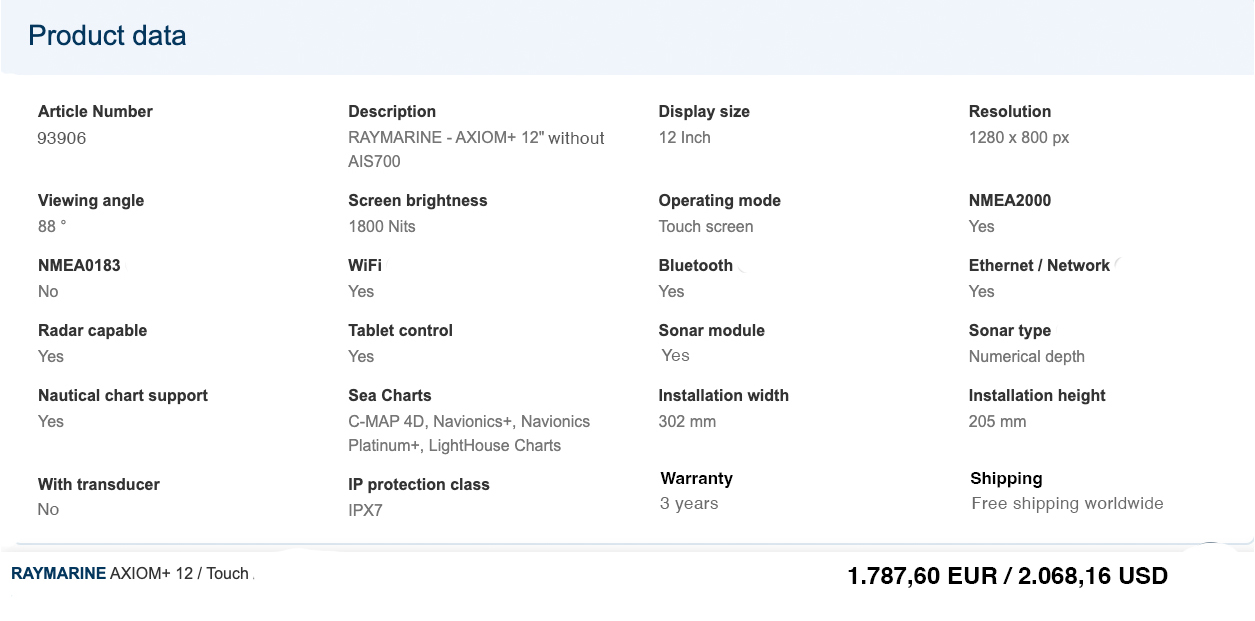Click the Display size label
This screenshot has height=621, width=1255.
coord(704,112)
